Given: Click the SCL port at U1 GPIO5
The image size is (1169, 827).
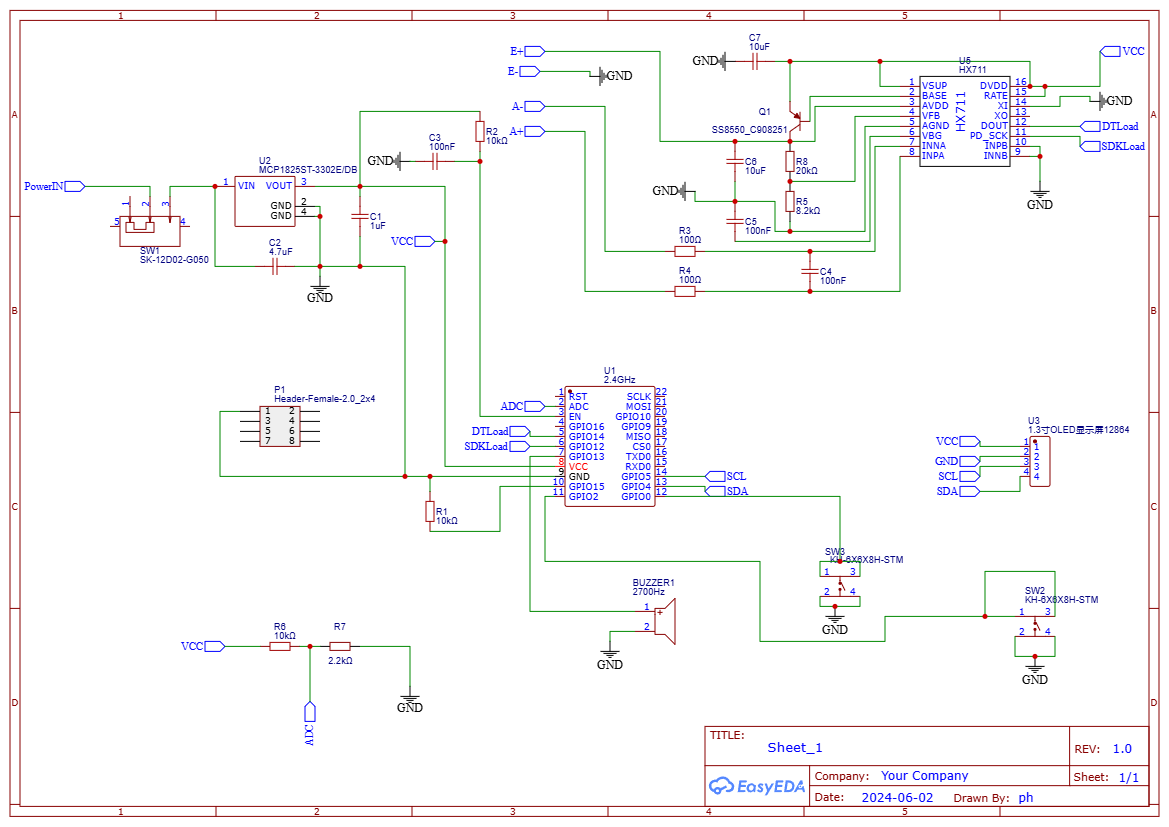Looking at the screenshot, I should (726, 477).
